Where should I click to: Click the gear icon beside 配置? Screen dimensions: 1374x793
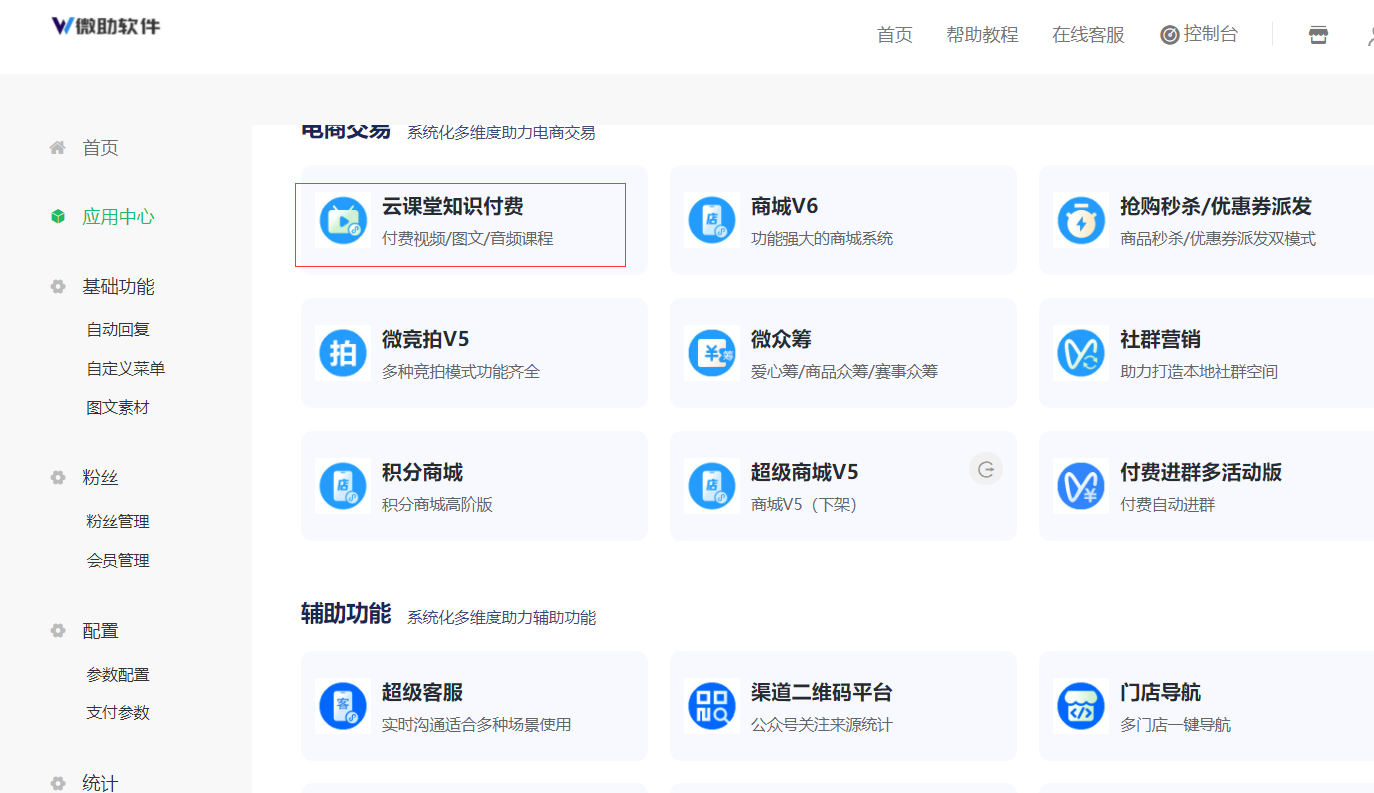58,631
